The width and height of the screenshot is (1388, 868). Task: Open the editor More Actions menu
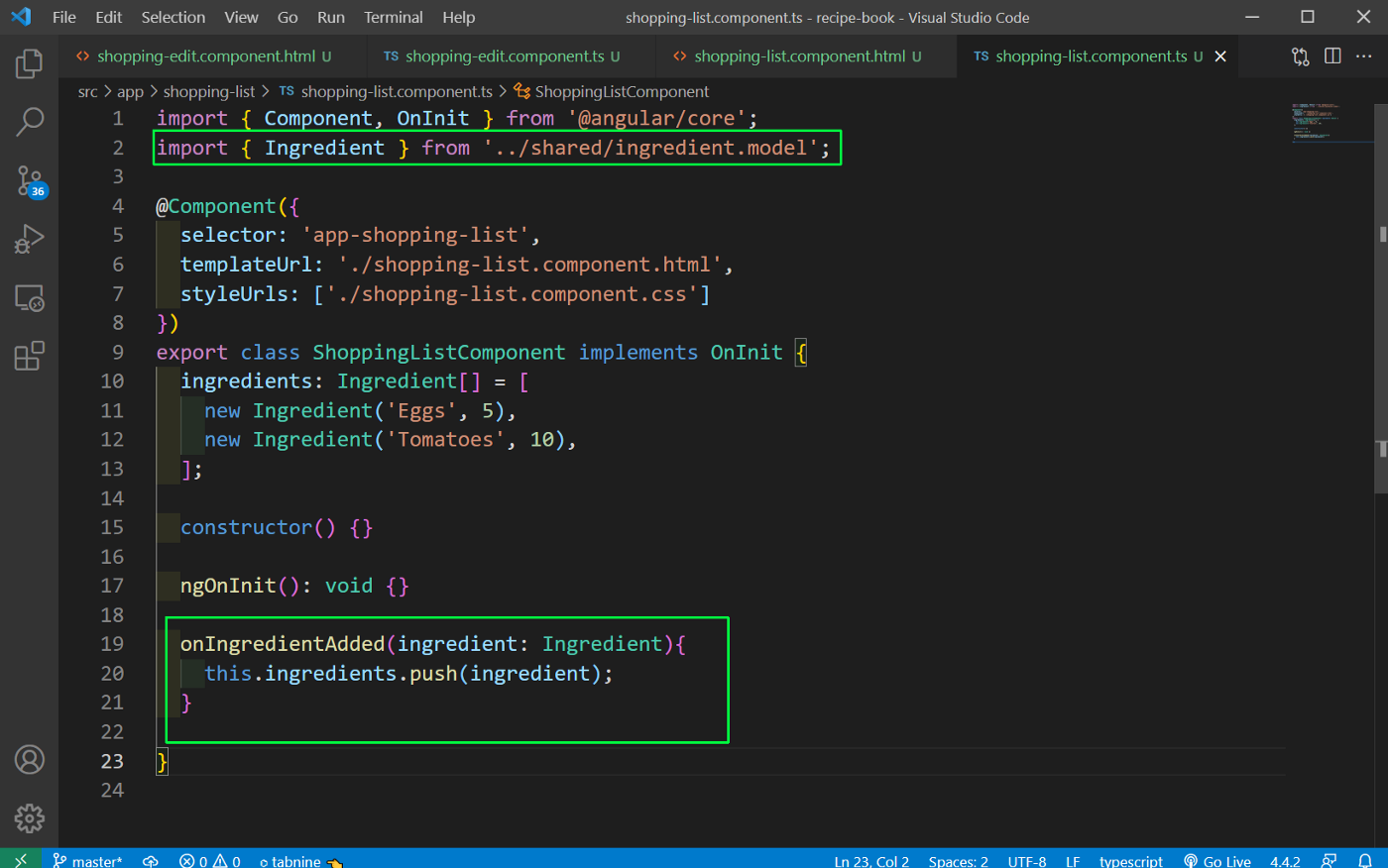[1365, 56]
